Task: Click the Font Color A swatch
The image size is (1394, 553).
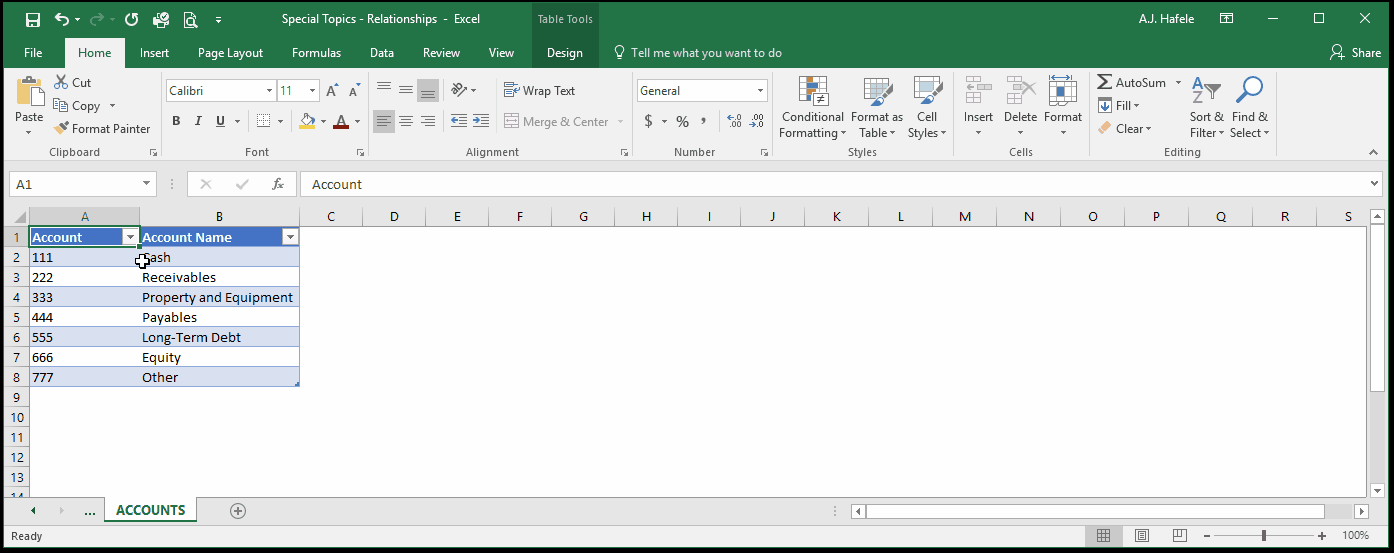Action: (341, 121)
